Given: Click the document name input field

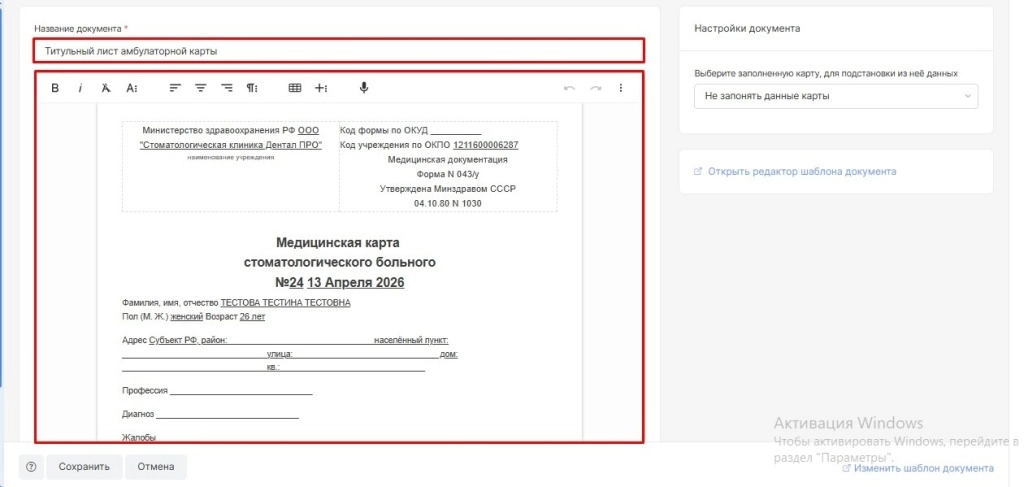Looking at the screenshot, I should pos(340,50).
